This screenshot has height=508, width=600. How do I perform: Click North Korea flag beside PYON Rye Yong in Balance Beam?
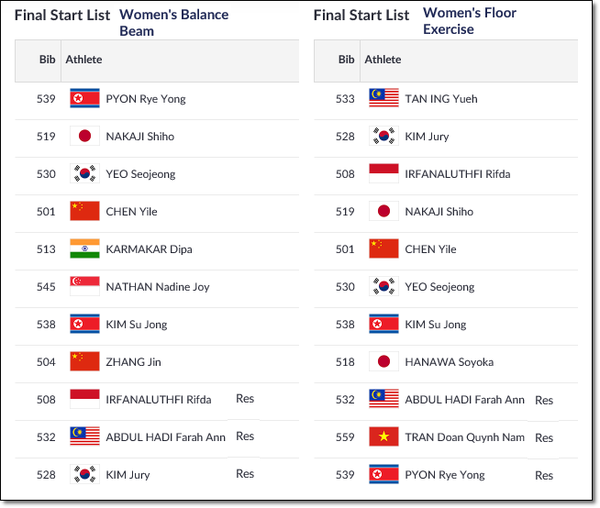tap(85, 98)
